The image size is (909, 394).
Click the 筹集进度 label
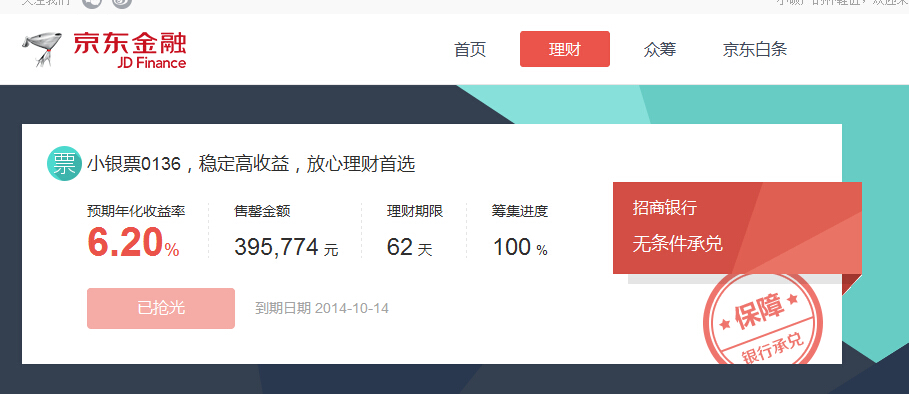520,211
